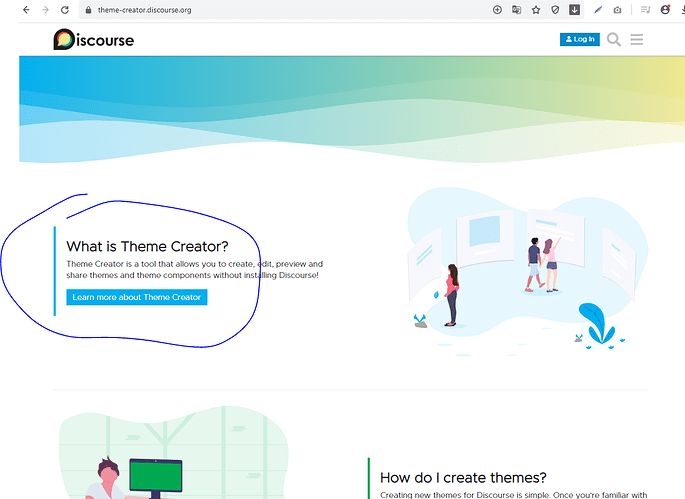
Task: Click Learn more about Theme Creator
Action: coord(137,297)
